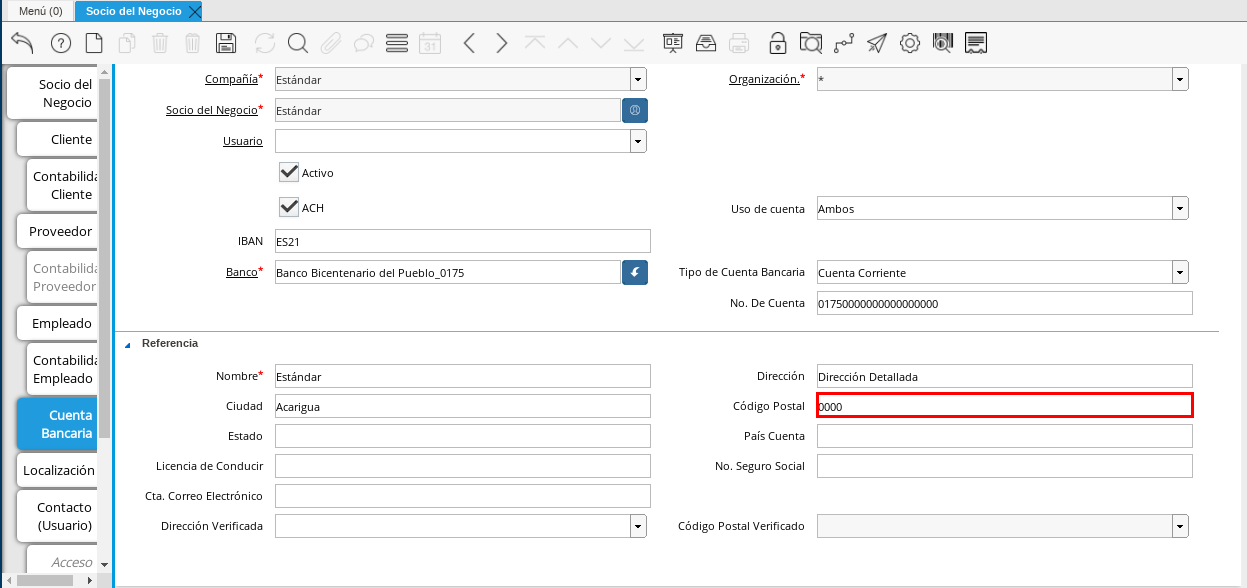Open the help question mark icon
The width and height of the screenshot is (1247, 588).
61,43
